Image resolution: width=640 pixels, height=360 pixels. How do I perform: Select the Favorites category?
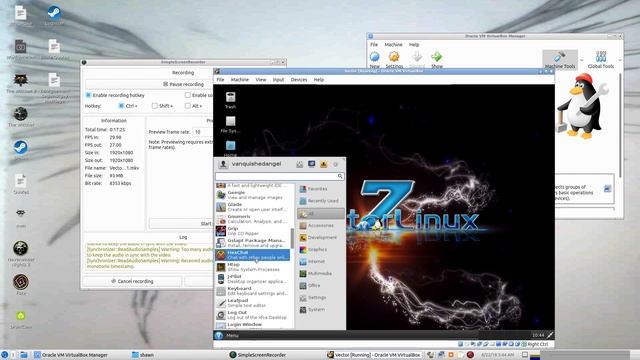[321, 189]
